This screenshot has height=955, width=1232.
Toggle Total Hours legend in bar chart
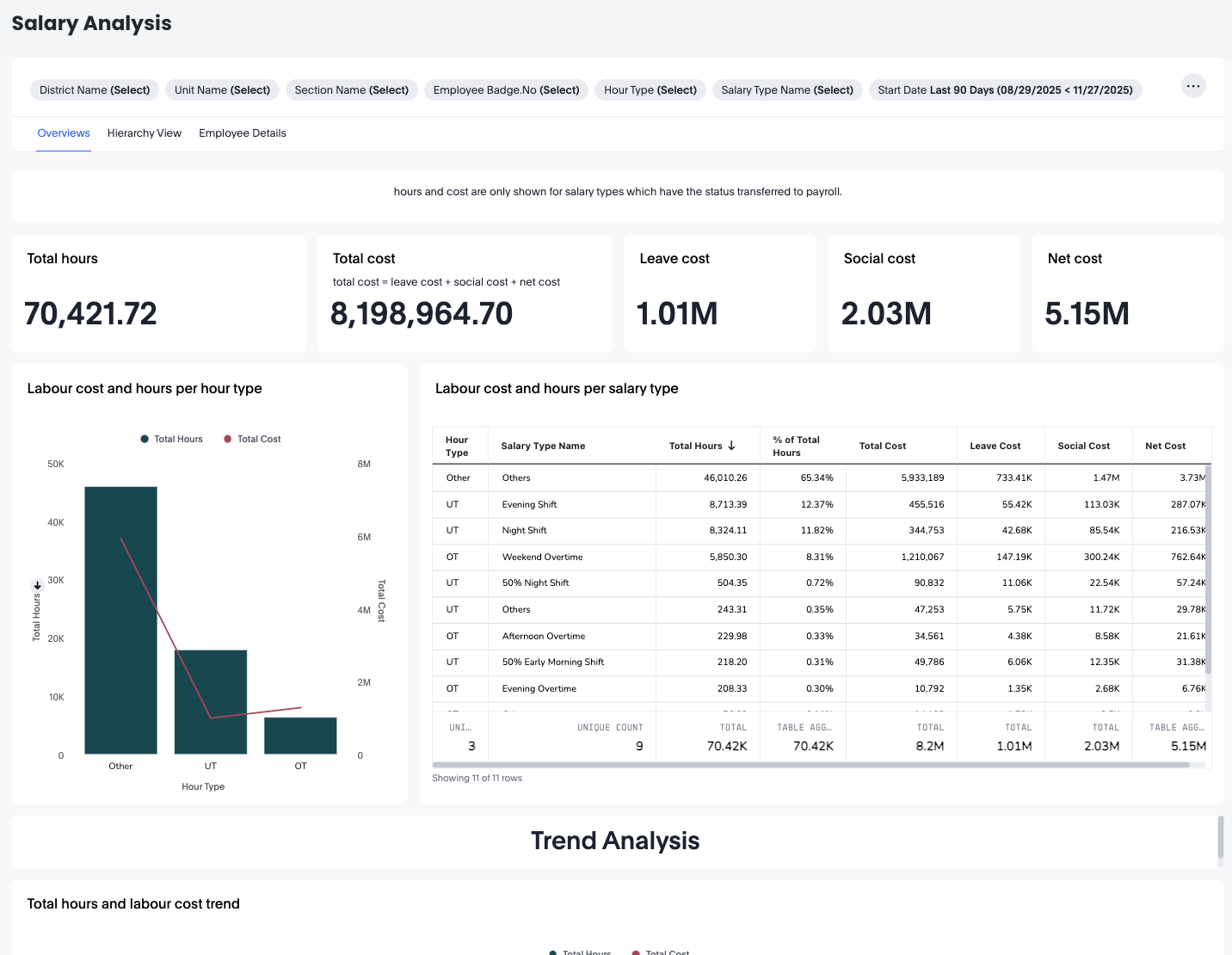171,439
